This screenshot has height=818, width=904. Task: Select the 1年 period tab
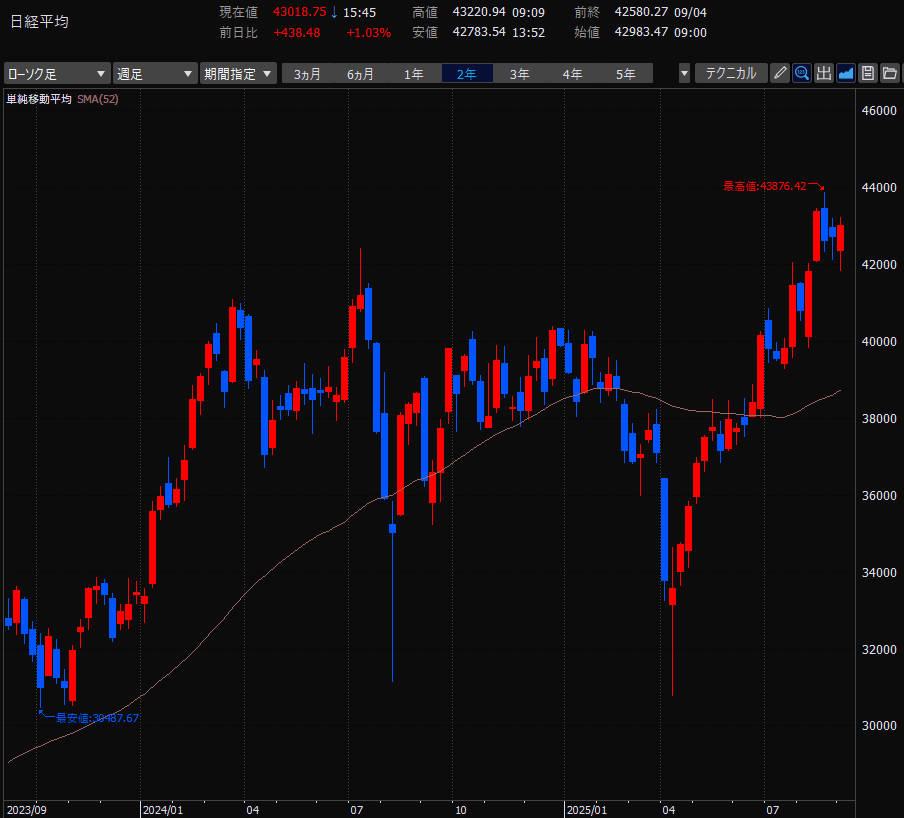[413, 74]
